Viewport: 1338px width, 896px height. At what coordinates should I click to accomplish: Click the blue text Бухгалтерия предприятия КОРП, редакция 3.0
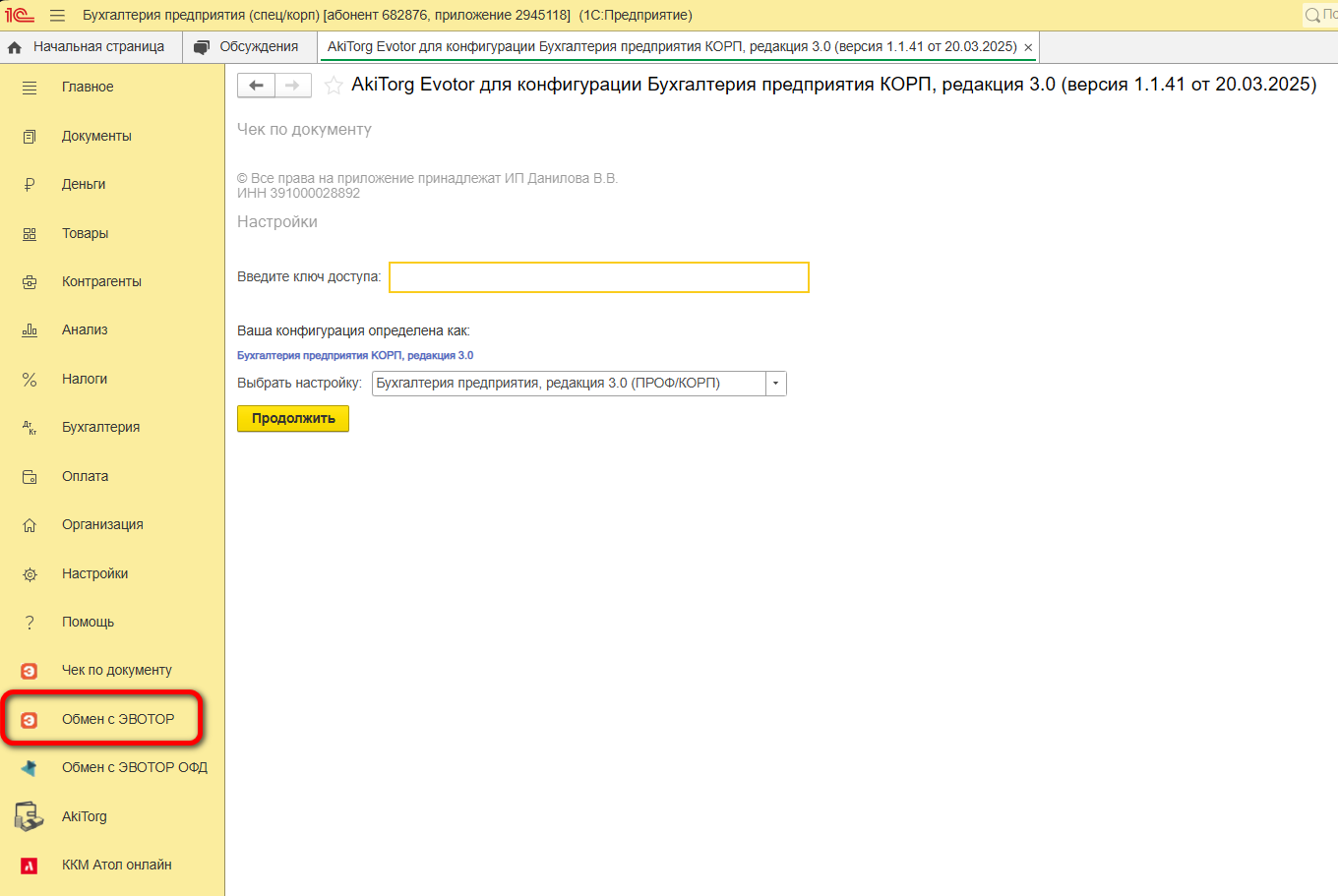click(355, 355)
